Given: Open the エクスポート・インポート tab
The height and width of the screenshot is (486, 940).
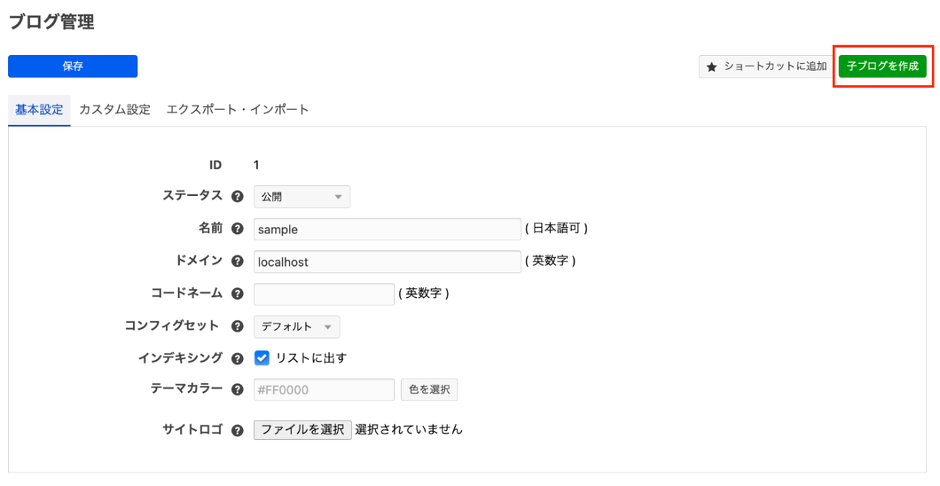Looking at the screenshot, I should coord(237,110).
